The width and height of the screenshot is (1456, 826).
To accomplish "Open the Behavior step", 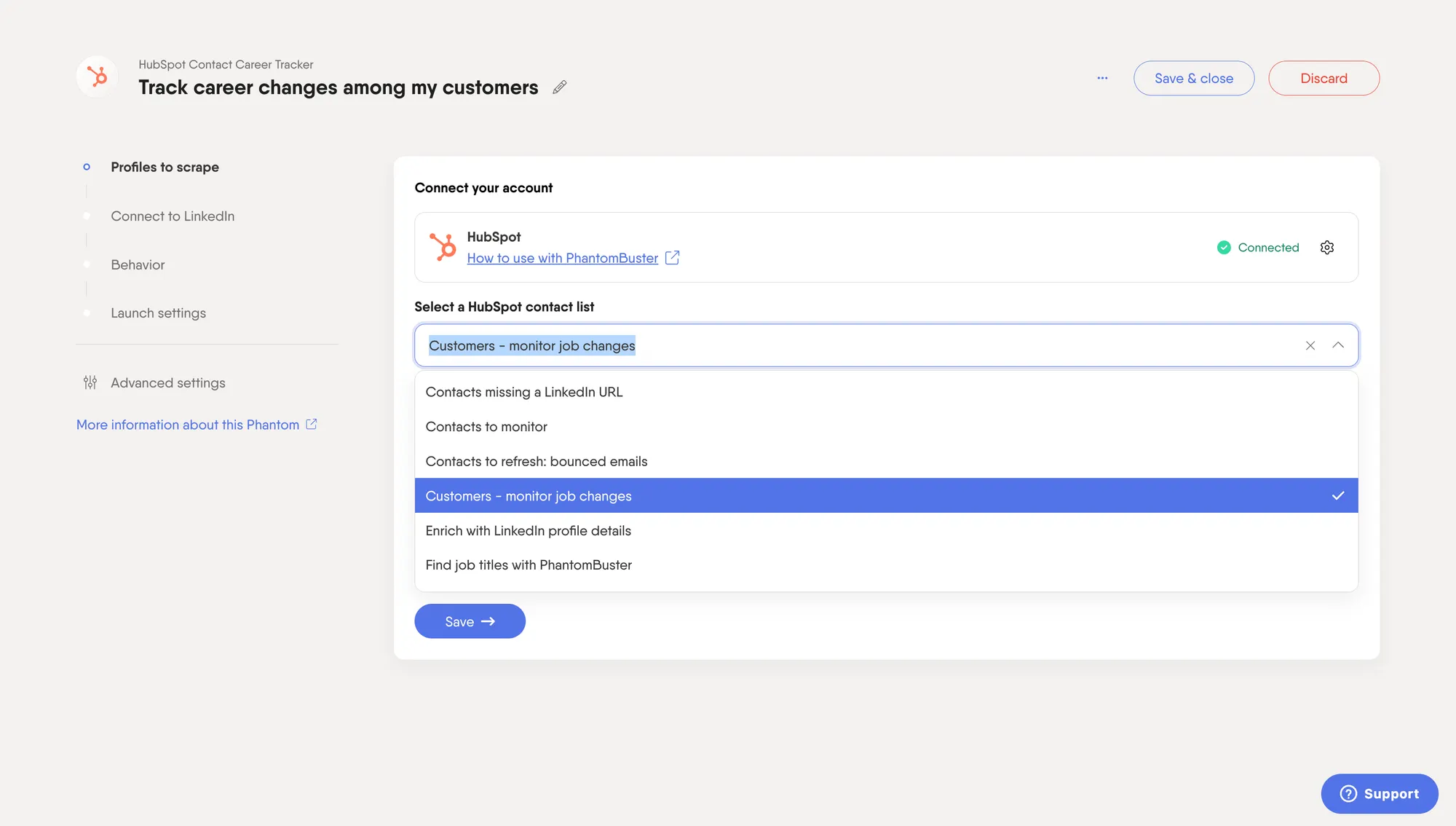I will click(138, 265).
